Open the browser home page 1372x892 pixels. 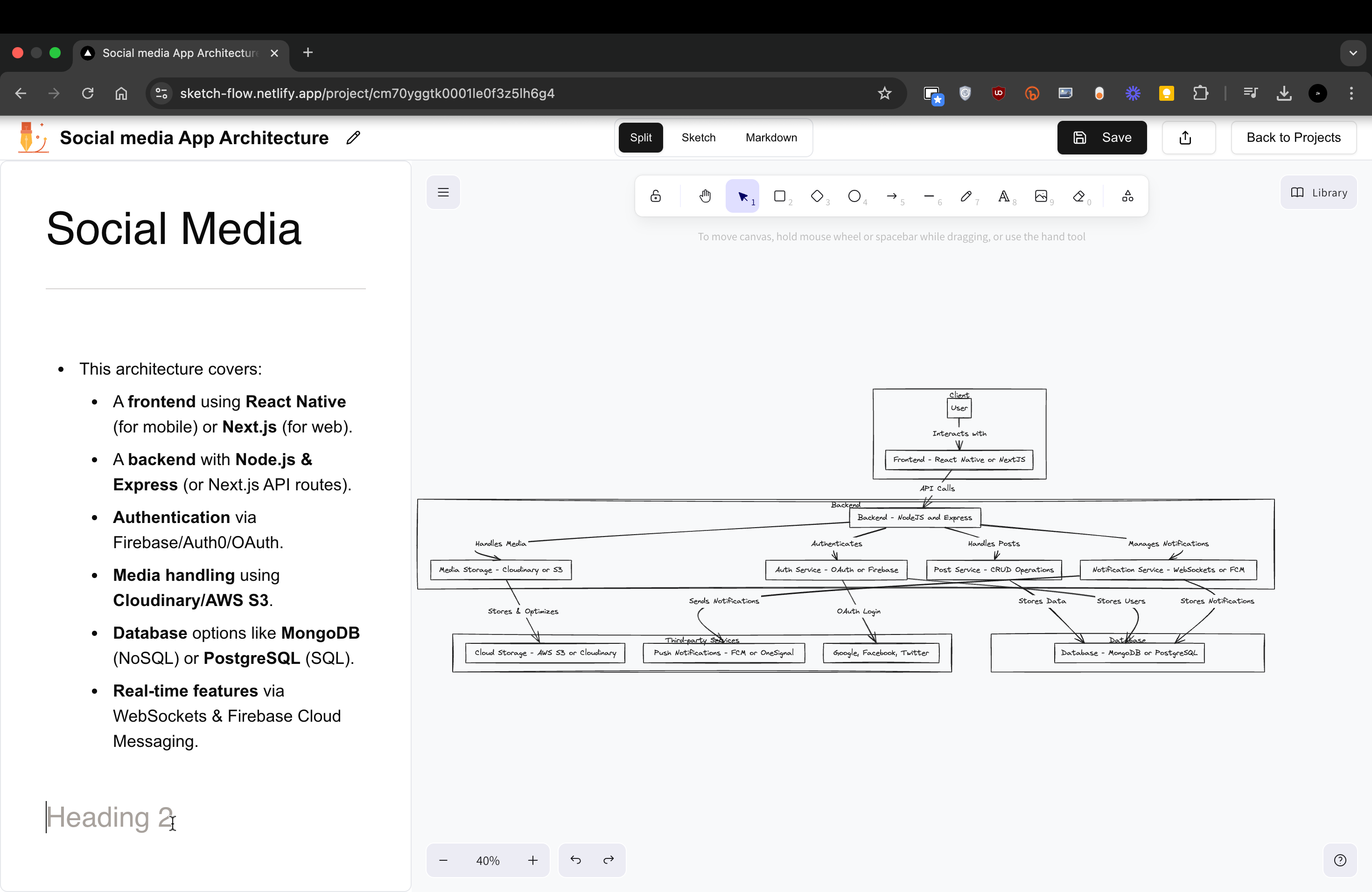point(121,93)
